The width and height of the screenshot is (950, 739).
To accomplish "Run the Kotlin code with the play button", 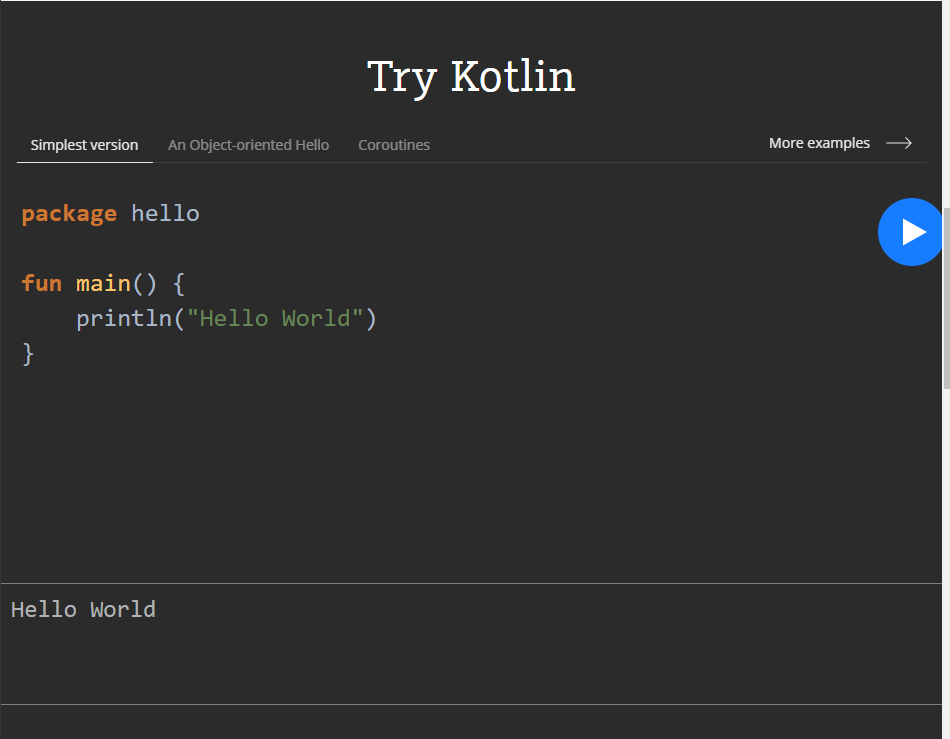I will click(910, 232).
